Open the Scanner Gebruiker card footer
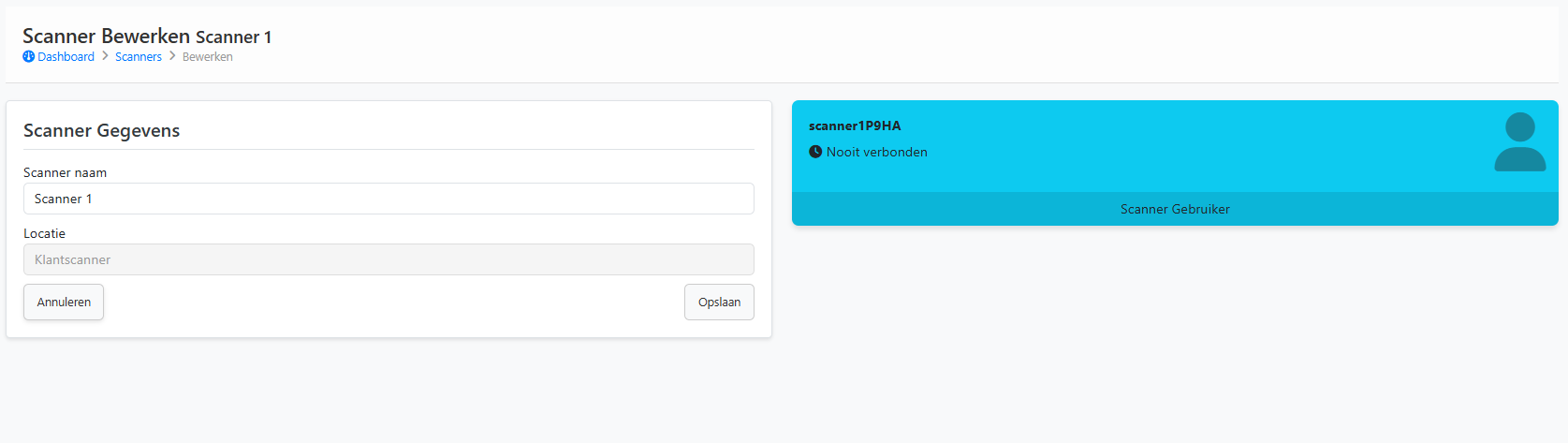Viewport: 1568px width, 443px height. [1175, 209]
